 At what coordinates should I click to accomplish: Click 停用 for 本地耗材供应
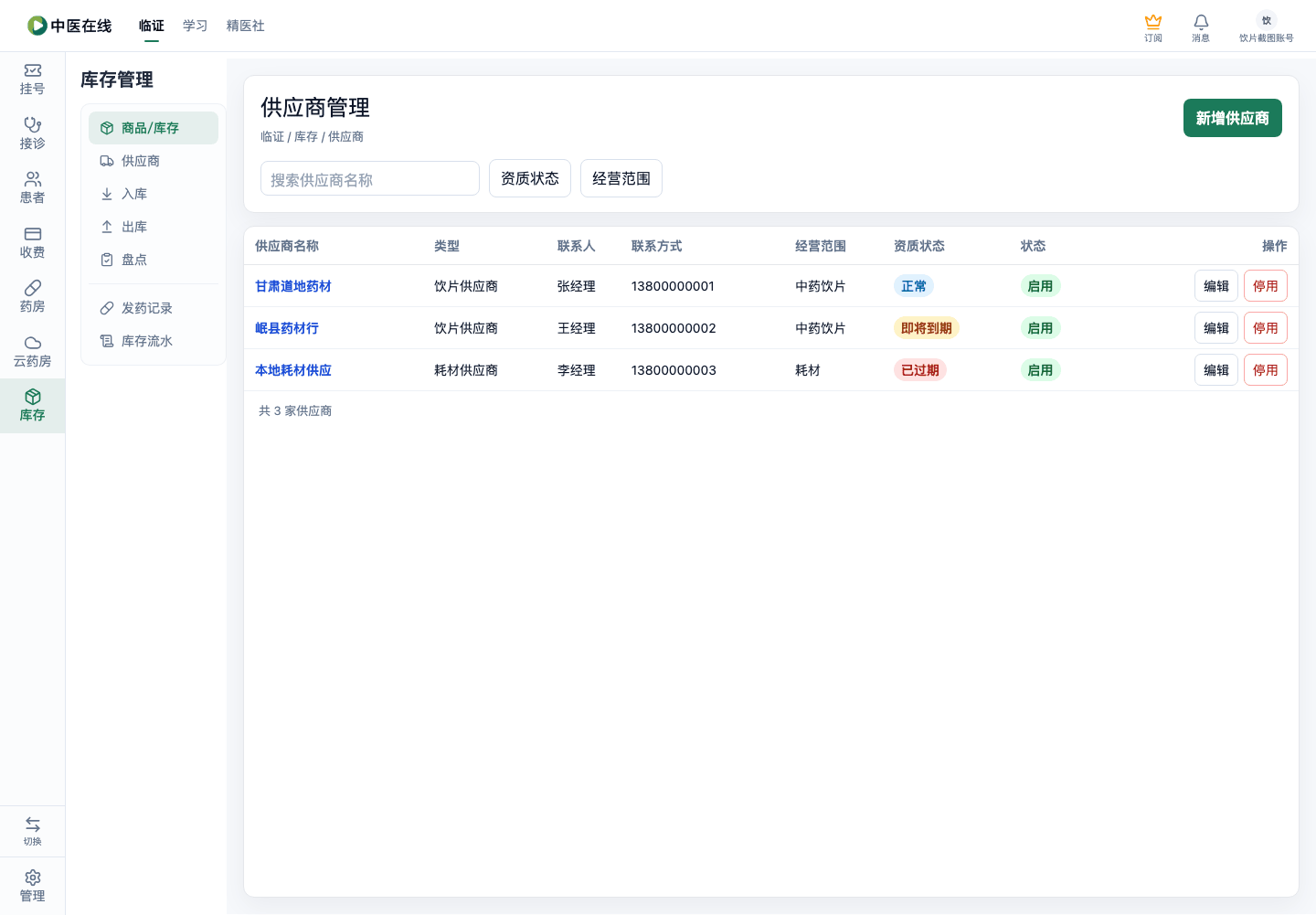click(1266, 370)
